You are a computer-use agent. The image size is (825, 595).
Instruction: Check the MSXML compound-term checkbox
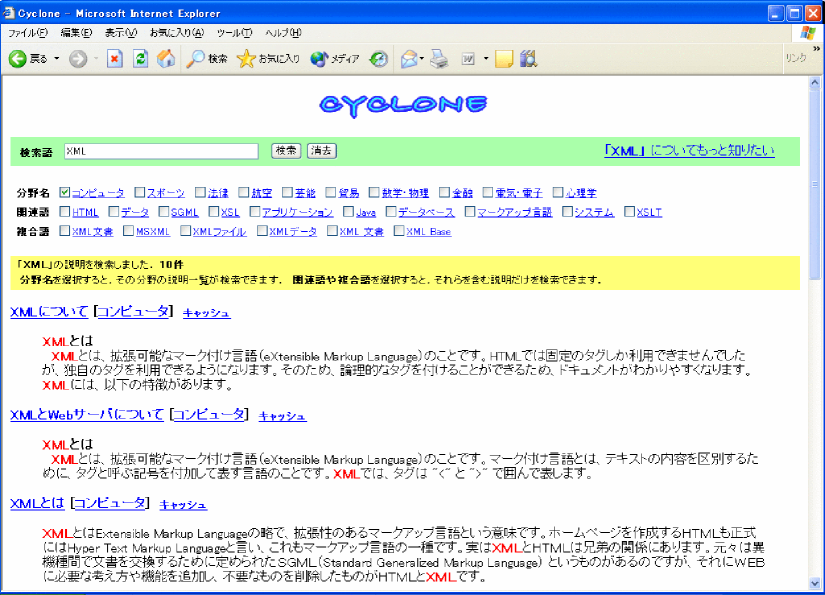tap(128, 230)
